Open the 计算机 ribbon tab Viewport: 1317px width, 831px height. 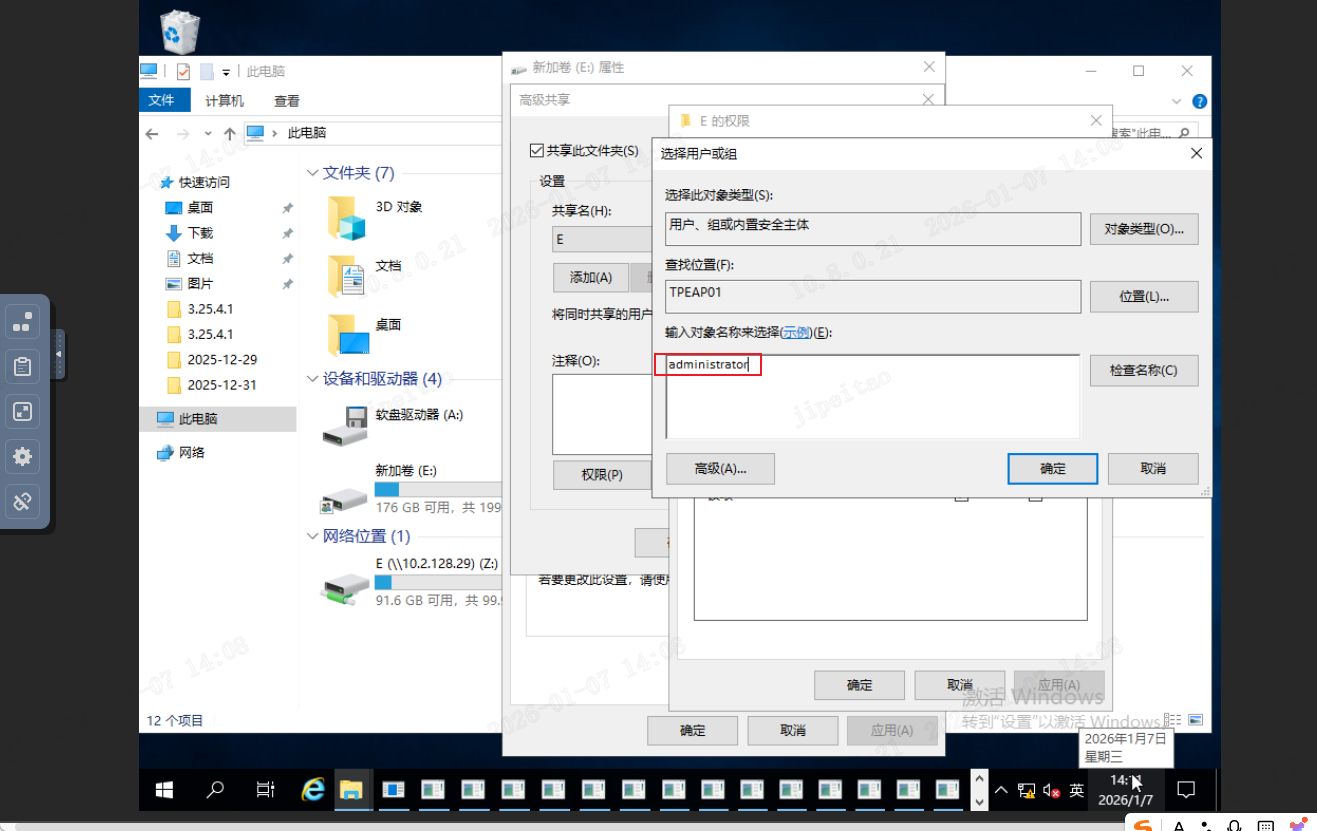(224, 101)
